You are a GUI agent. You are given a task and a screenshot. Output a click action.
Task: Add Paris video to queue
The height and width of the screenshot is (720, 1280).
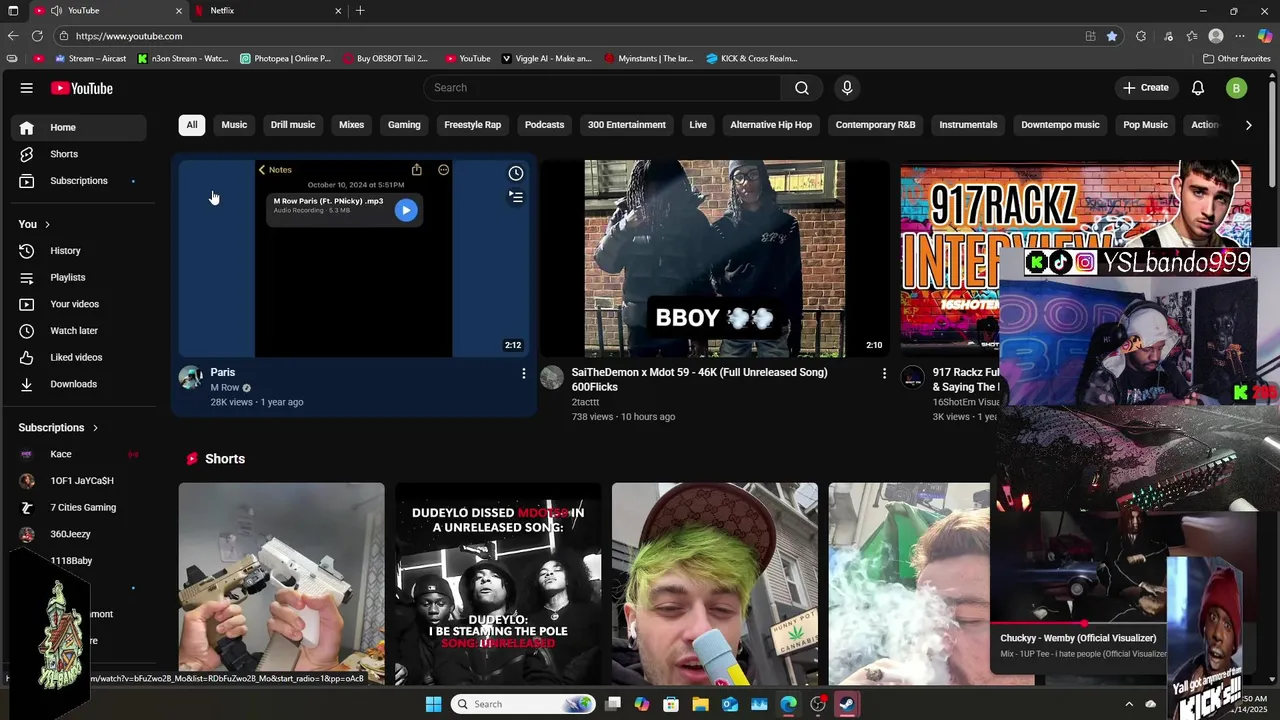coord(516,197)
